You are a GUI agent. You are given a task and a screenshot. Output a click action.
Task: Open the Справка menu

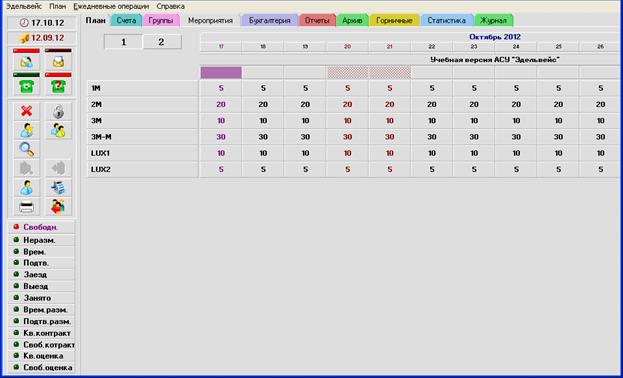(x=170, y=6)
